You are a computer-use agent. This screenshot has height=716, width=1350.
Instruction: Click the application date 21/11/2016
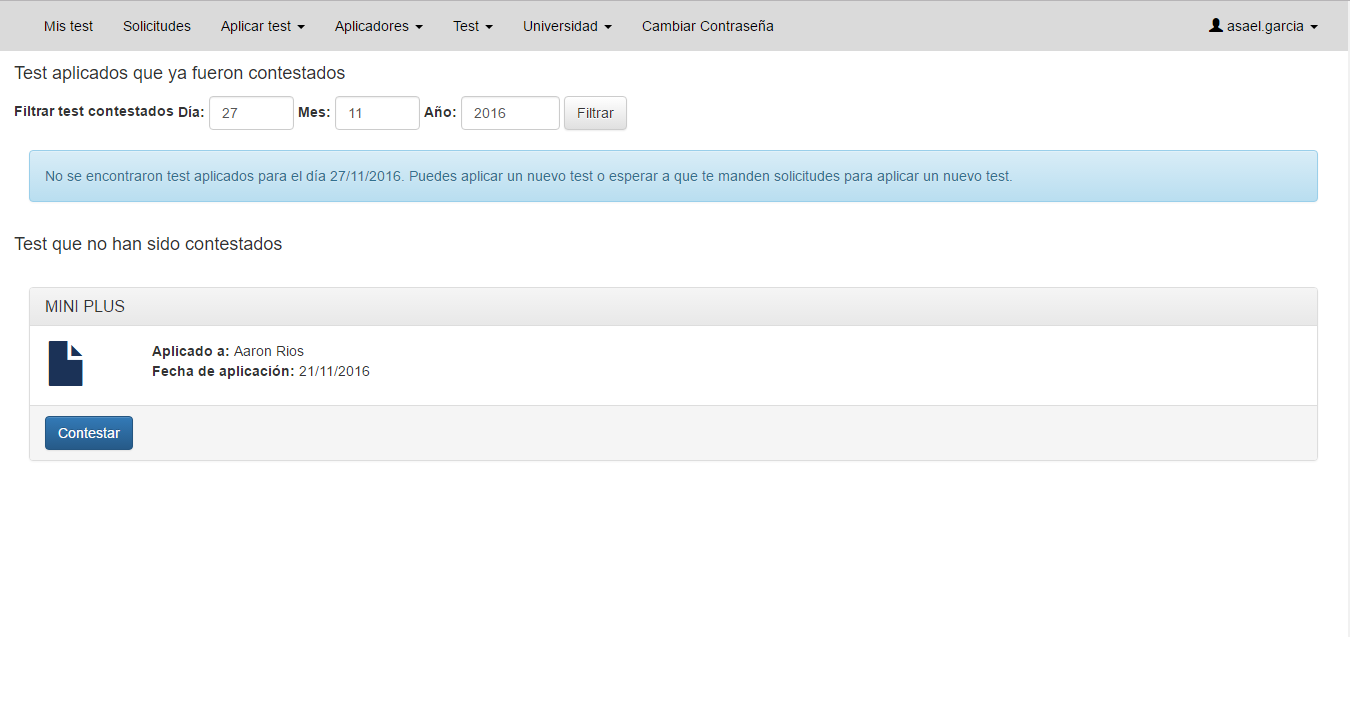pyautogui.click(x=334, y=371)
